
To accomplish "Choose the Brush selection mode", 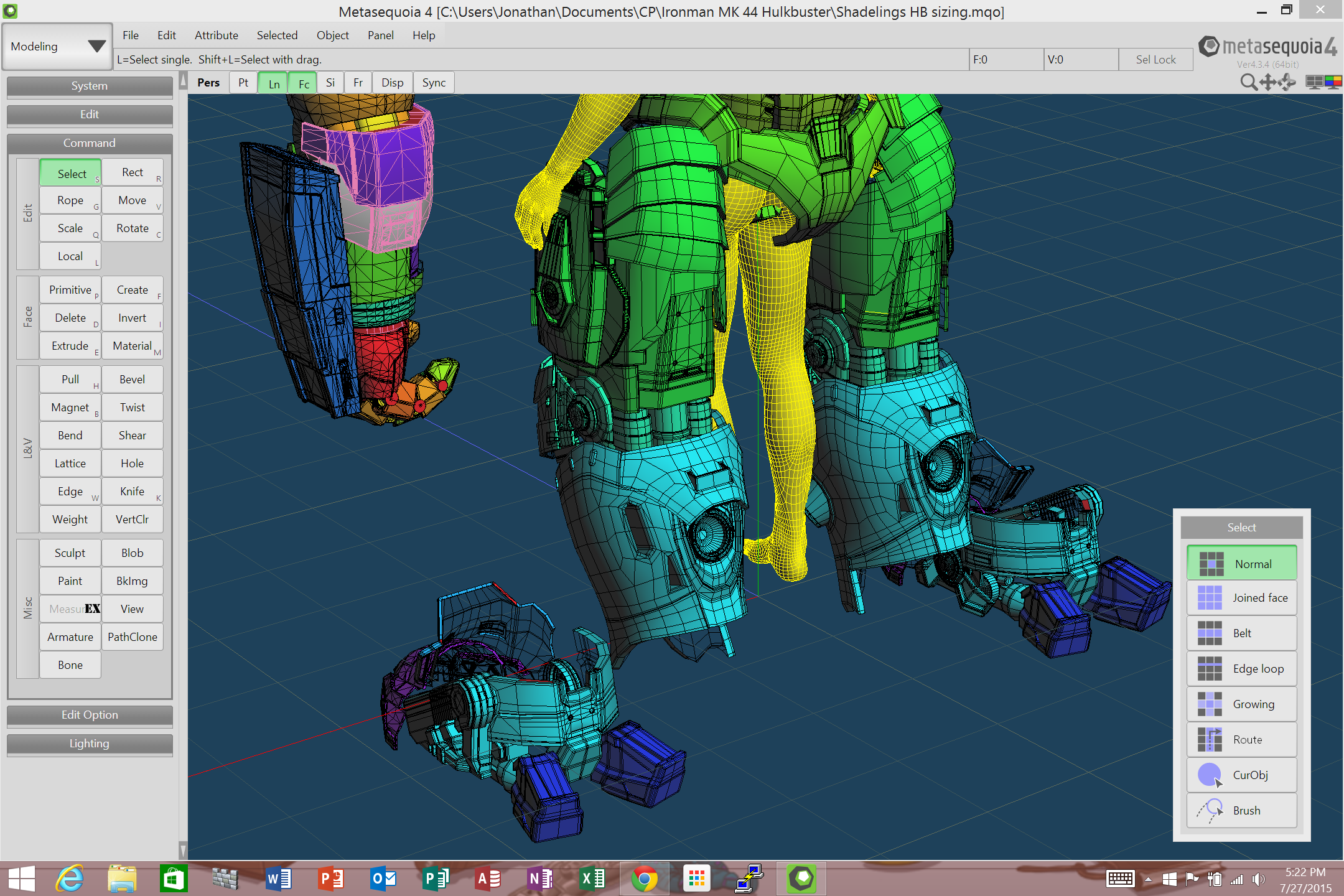I will pyautogui.click(x=1242, y=811).
